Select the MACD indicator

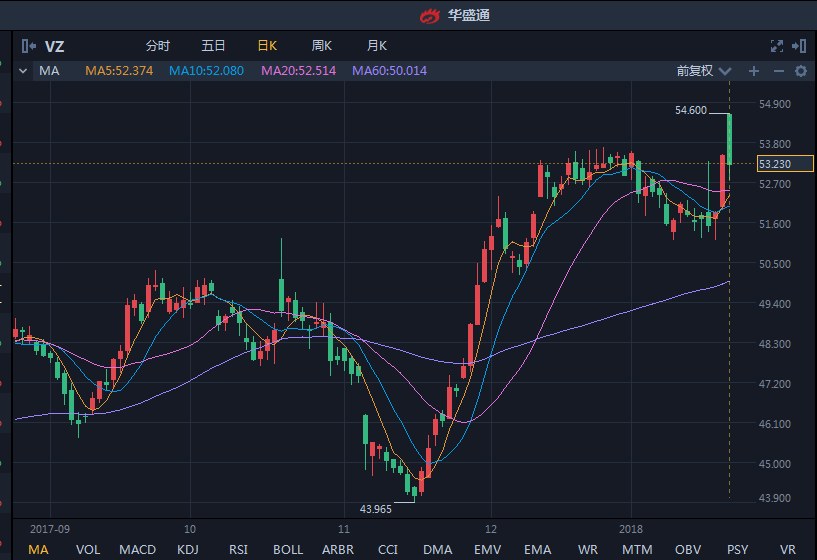point(137,549)
